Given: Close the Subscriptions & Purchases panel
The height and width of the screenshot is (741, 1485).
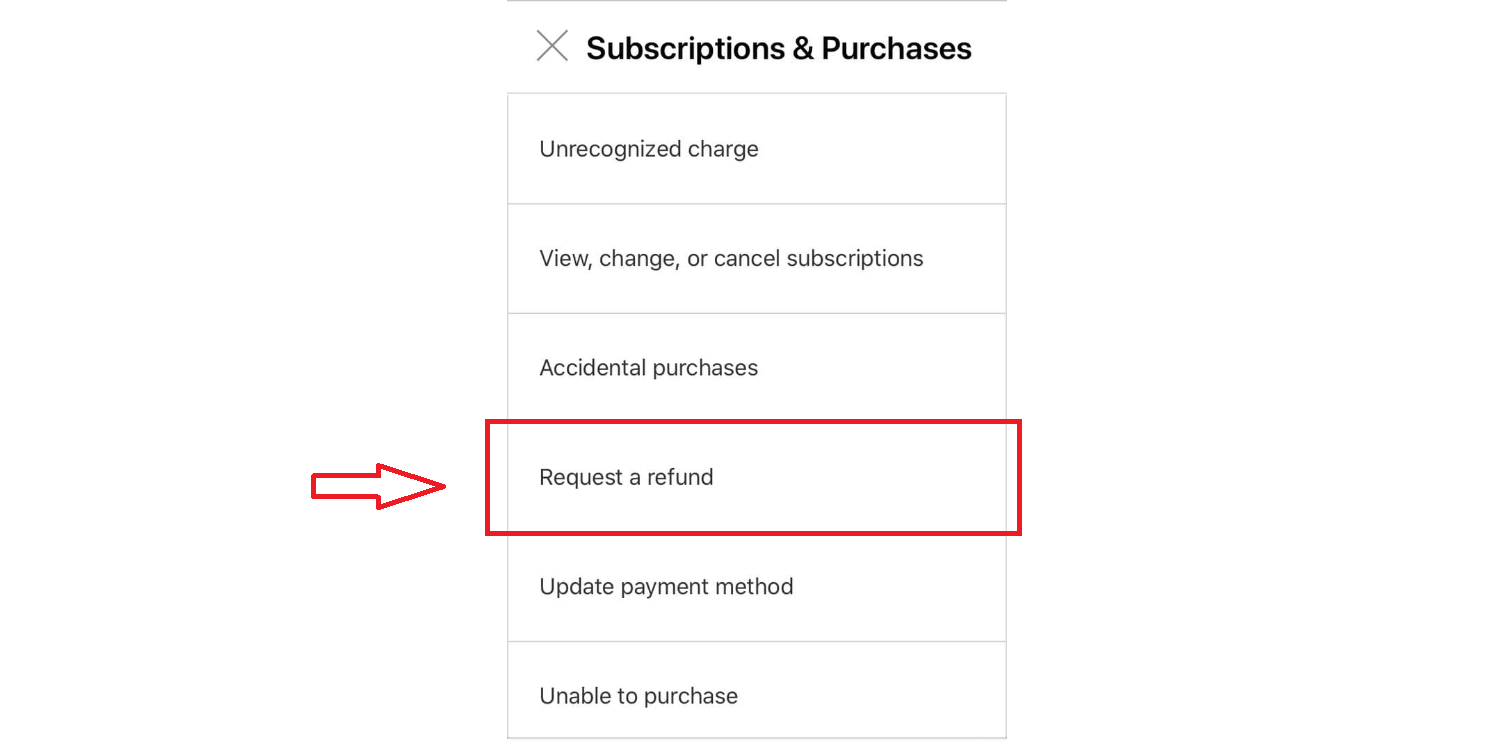Looking at the screenshot, I should (552, 46).
